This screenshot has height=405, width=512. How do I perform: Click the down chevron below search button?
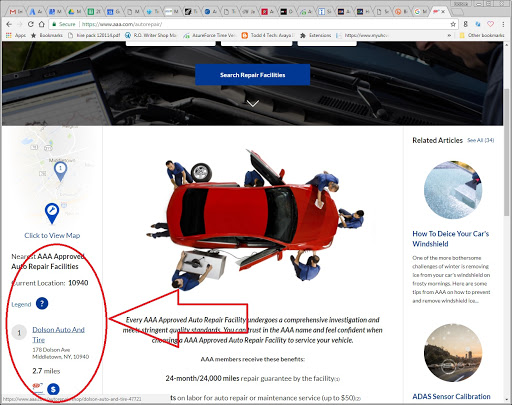point(253,104)
